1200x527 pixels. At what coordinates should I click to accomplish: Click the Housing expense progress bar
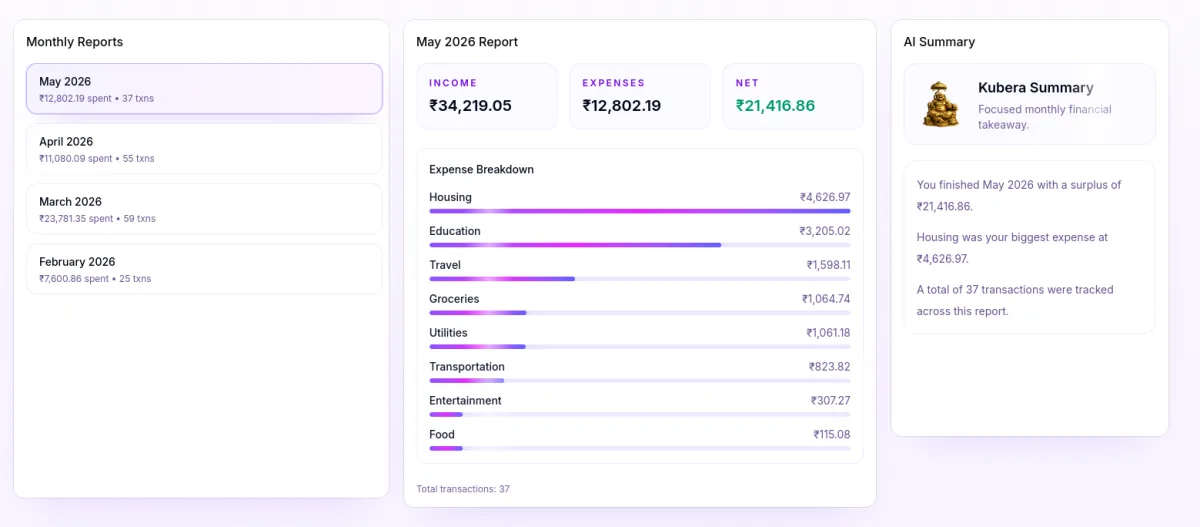640,211
